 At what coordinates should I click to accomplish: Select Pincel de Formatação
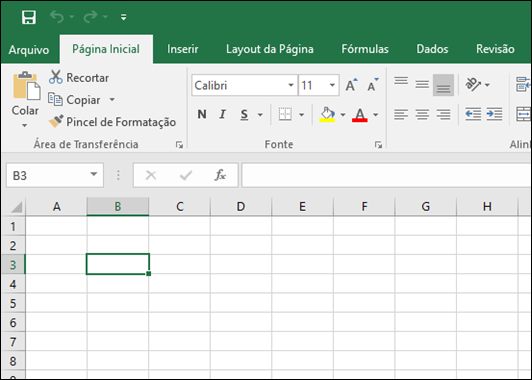coord(112,122)
